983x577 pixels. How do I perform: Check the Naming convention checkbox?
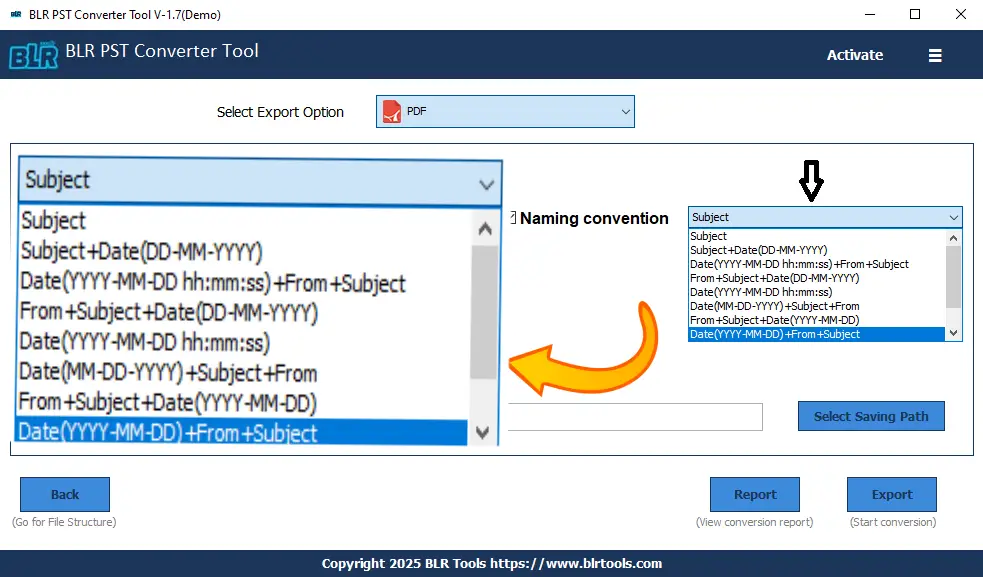pos(513,218)
